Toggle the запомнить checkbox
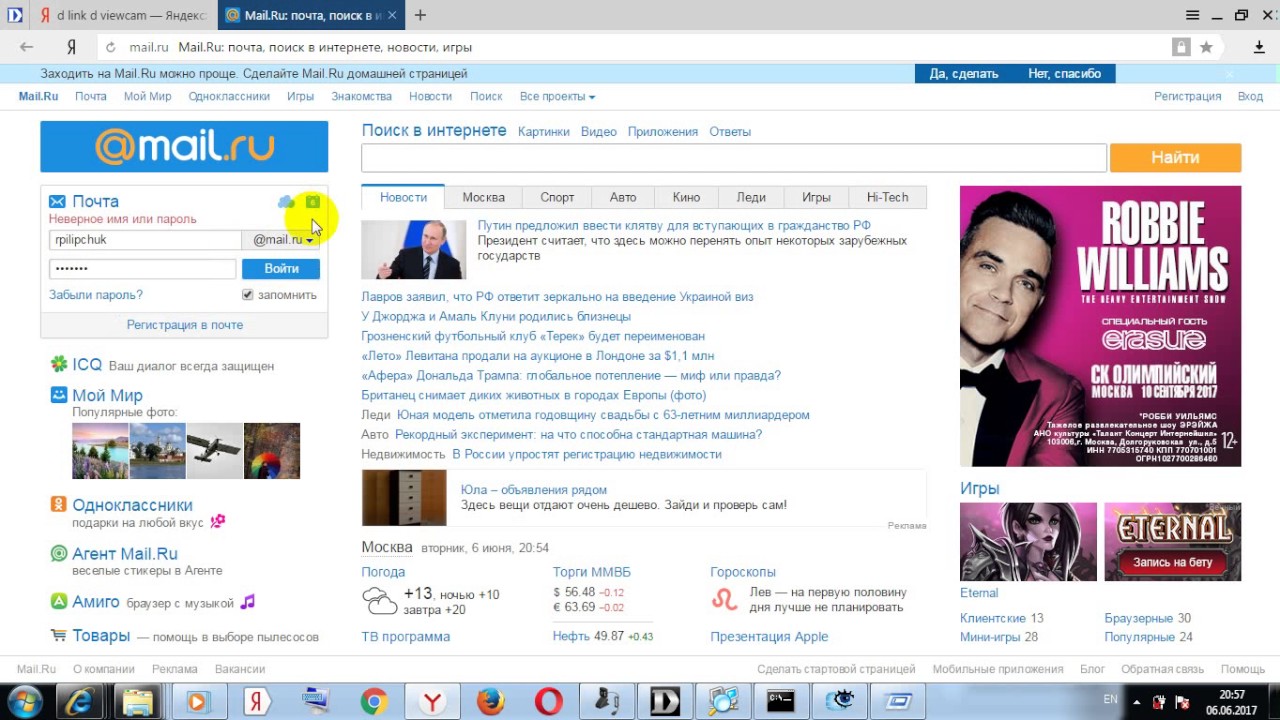This screenshot has height=720, width=1280. 248,295
